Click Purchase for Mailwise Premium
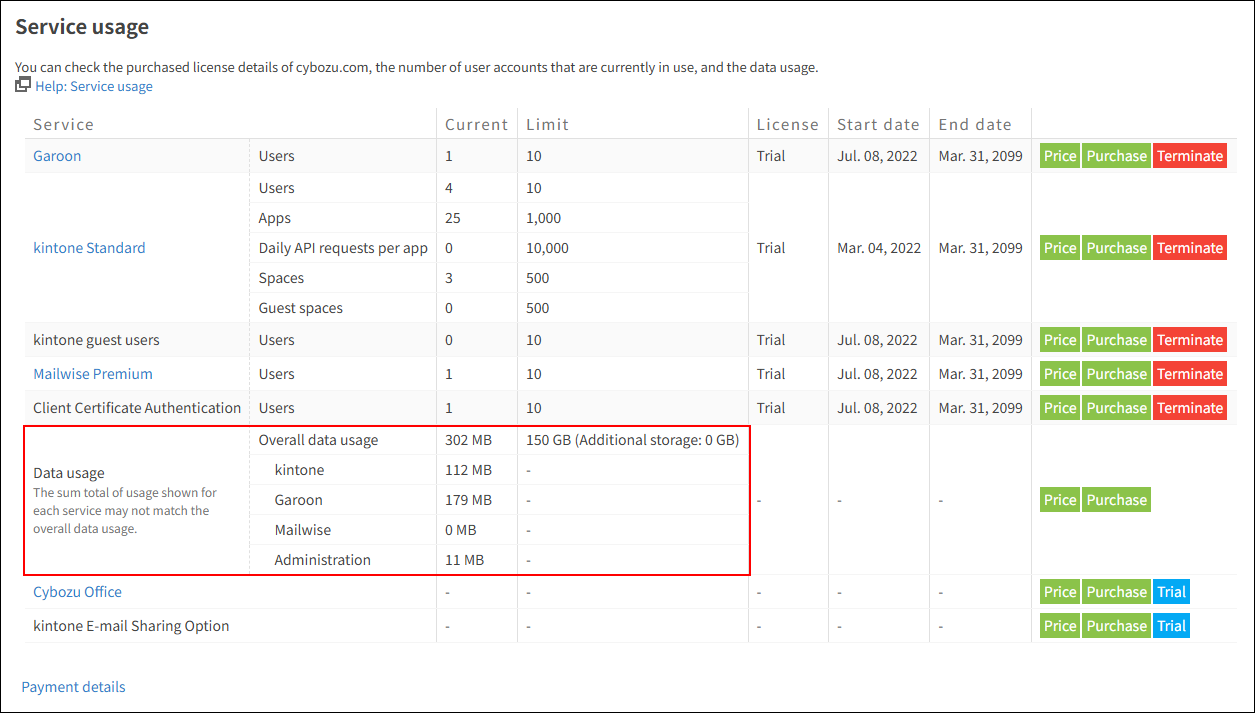Screen dimensions: 1255x713 (1116, 373)
